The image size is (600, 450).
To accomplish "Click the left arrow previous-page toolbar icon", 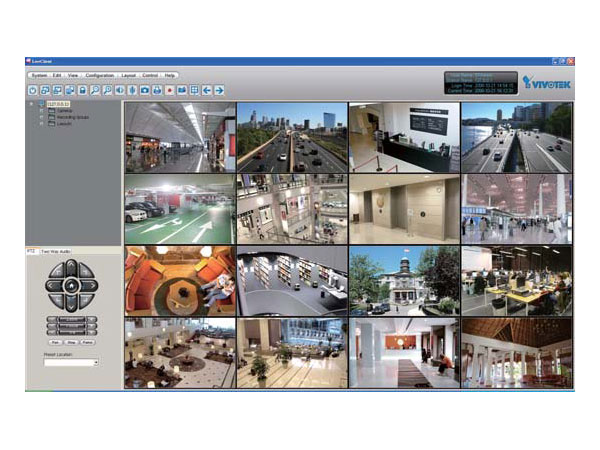I will click(207, 90).
